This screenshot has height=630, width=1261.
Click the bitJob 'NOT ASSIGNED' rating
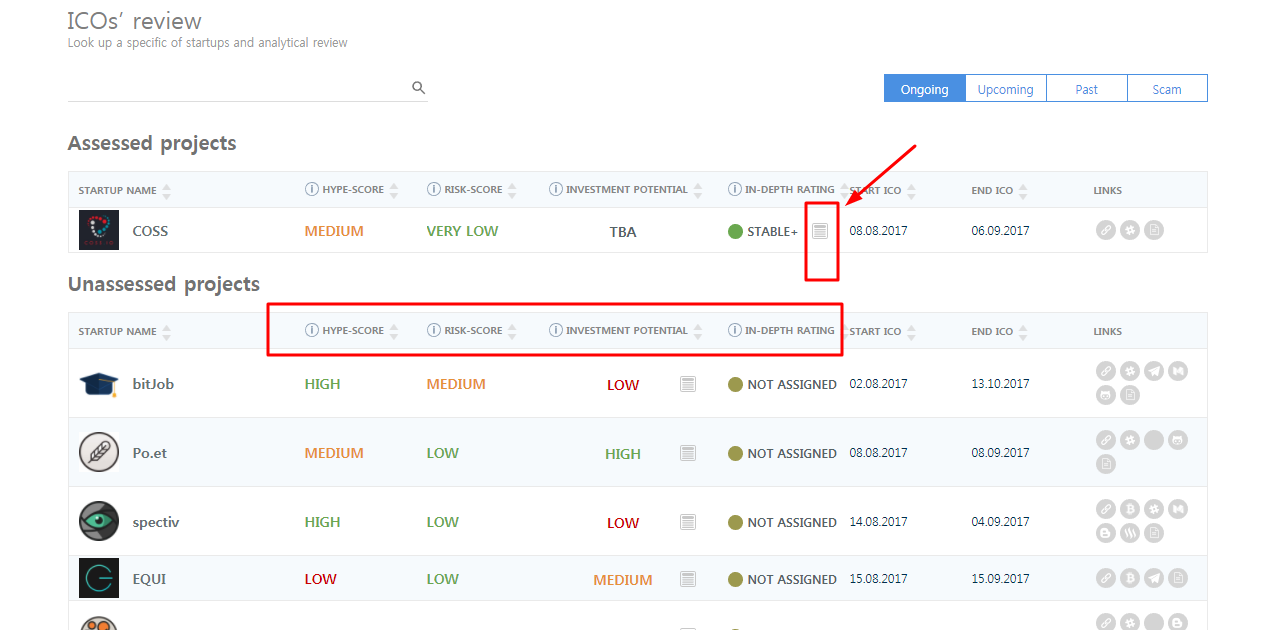(792, 385)
